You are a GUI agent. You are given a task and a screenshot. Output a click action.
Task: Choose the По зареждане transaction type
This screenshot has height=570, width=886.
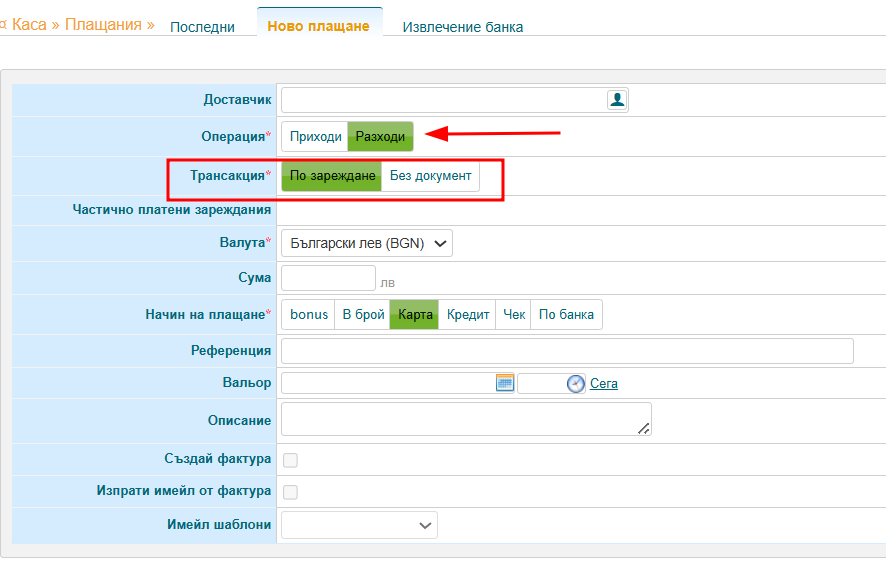click(332, 176)
